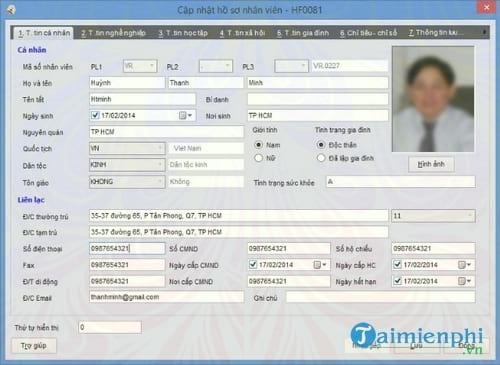Expand the Dân tộc KINH dropdown

point(127,165)
